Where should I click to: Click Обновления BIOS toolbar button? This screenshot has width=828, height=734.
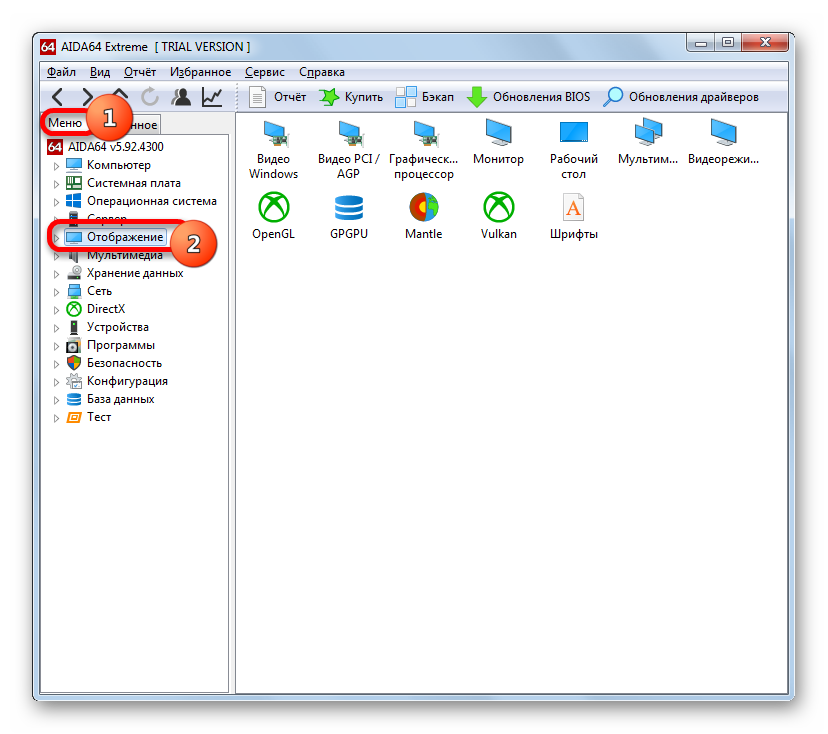(x=529, y=97)
